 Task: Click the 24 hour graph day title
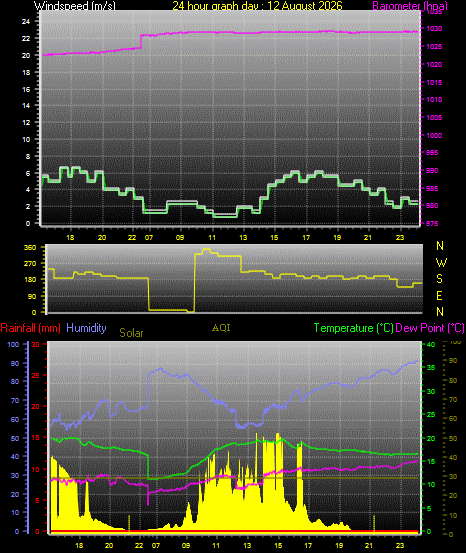tap(258, 5)
